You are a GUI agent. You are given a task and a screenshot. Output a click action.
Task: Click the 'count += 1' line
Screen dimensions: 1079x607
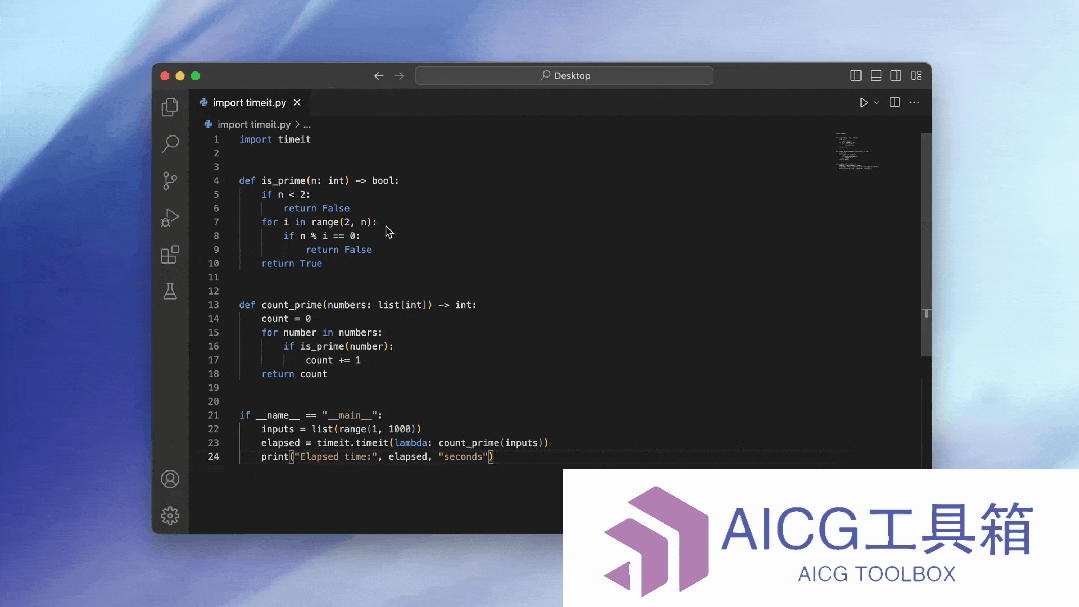click(333, 360)
